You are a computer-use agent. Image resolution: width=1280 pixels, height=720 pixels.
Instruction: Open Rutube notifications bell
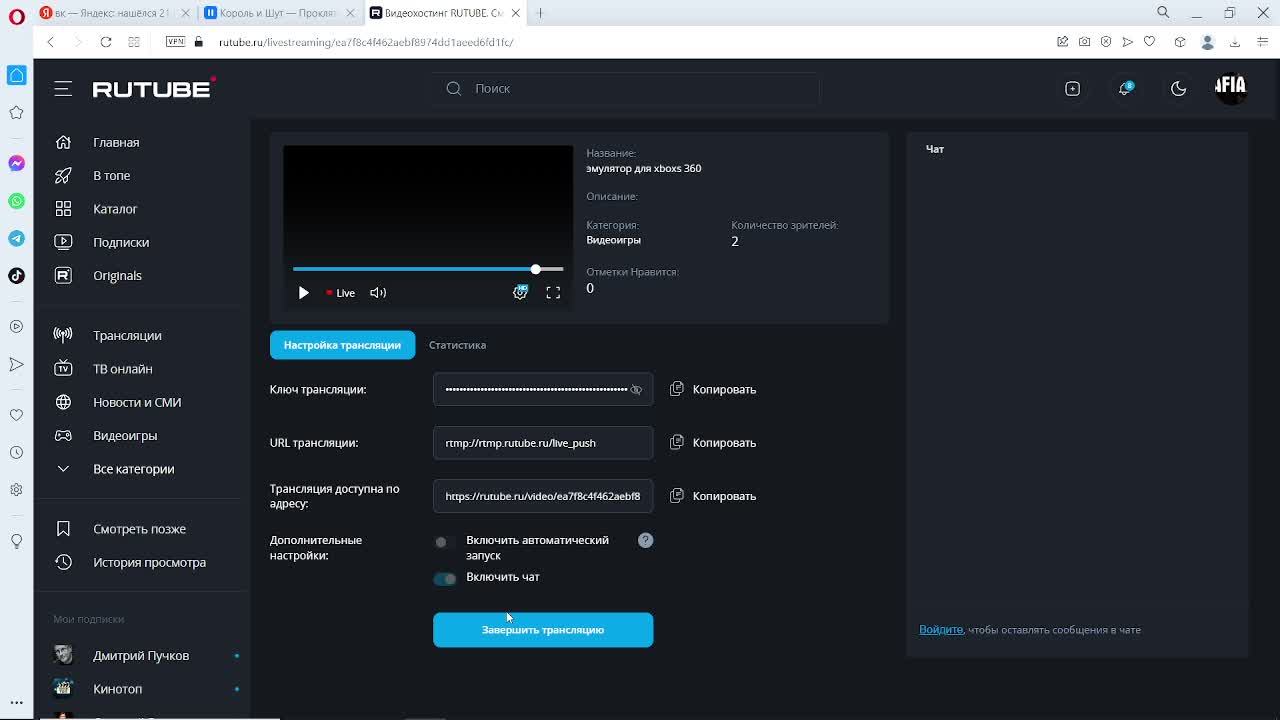(1125, 88)
